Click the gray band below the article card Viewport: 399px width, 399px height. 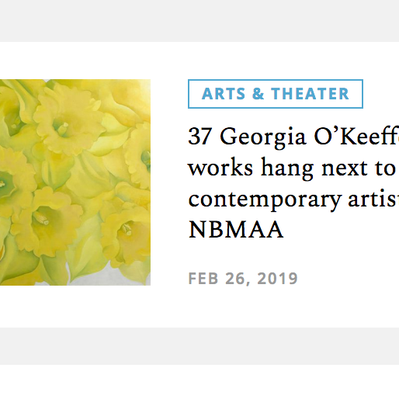199,346
